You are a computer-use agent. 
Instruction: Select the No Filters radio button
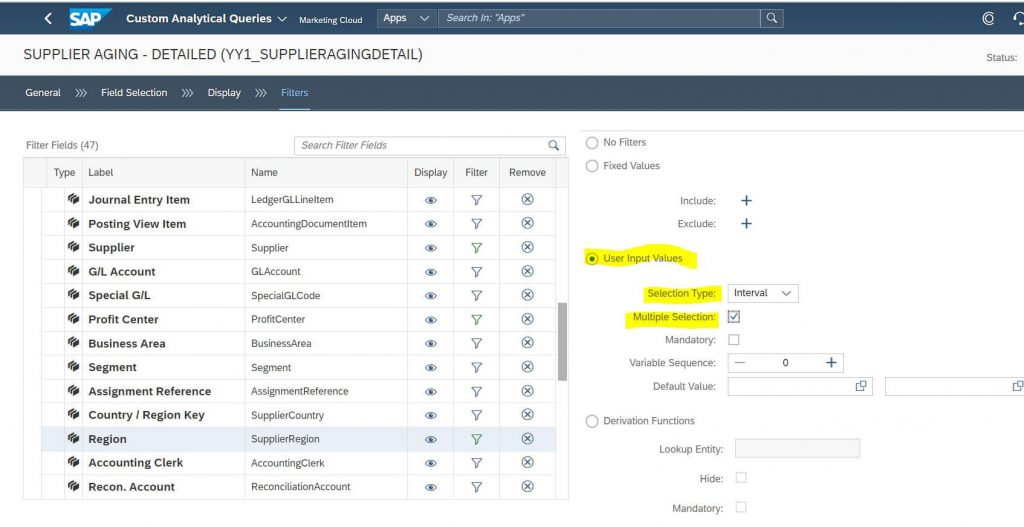[x=592, y=142]
